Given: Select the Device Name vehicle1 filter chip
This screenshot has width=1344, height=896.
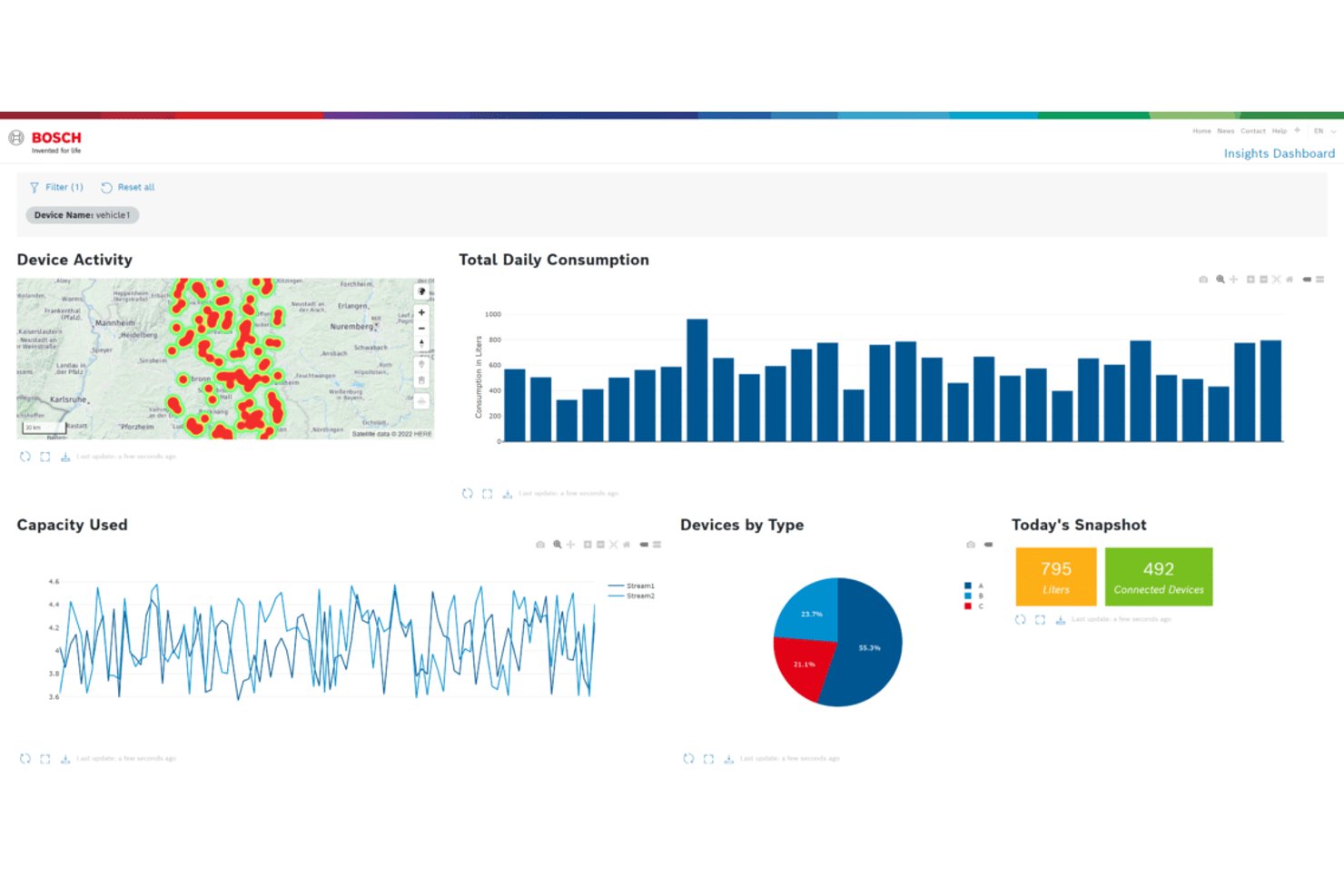Looking at the screenshot, I should pos(82,215).
